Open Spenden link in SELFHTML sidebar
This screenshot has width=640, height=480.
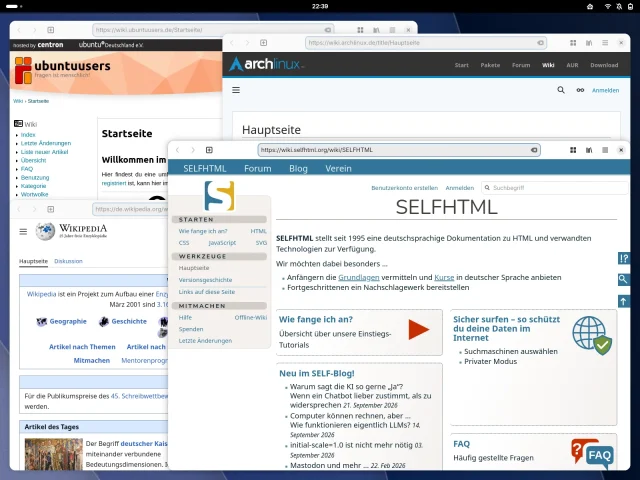[x=191, y=329]
